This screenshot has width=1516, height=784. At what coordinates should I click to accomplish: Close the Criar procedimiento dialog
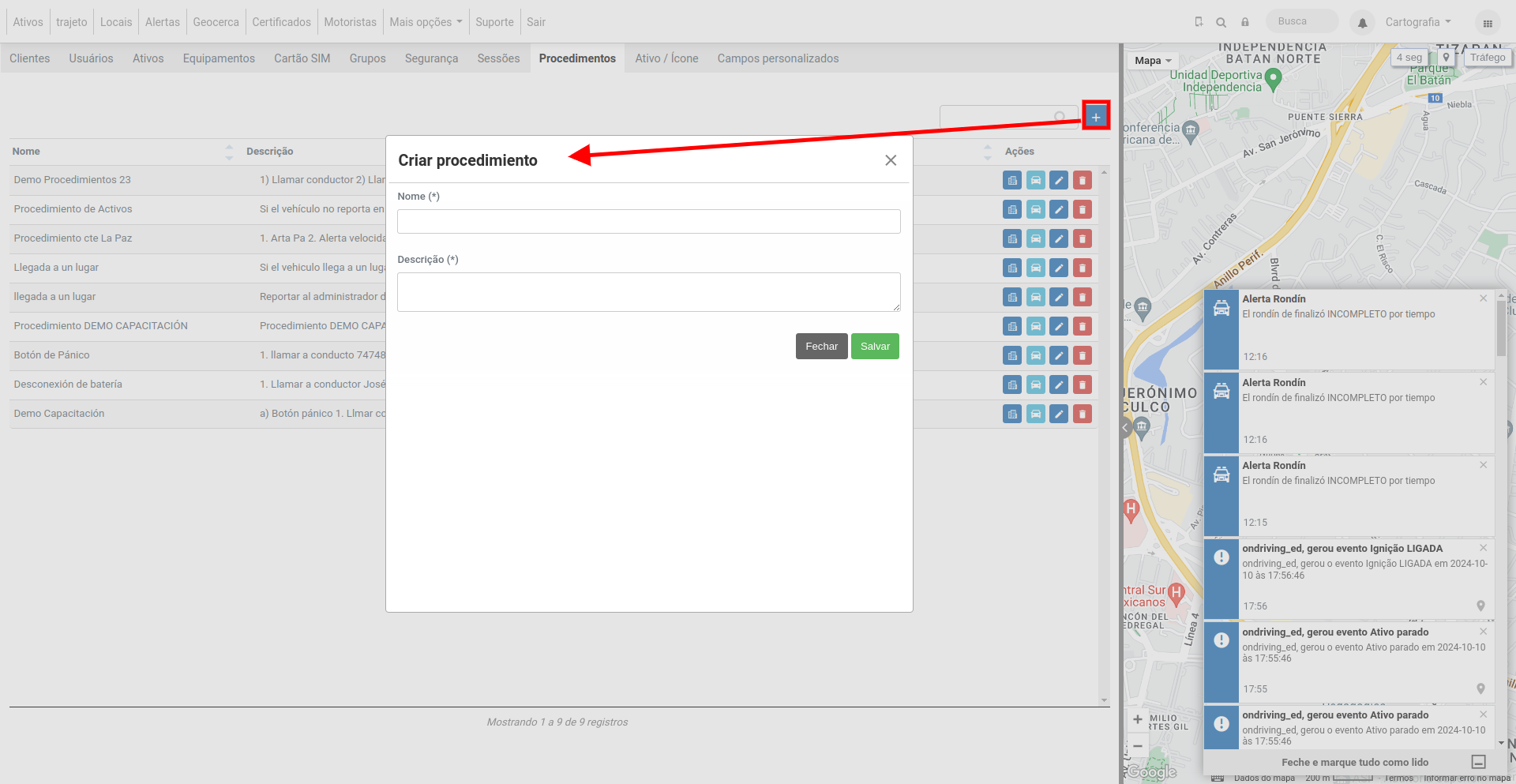[x=891, y=160]
